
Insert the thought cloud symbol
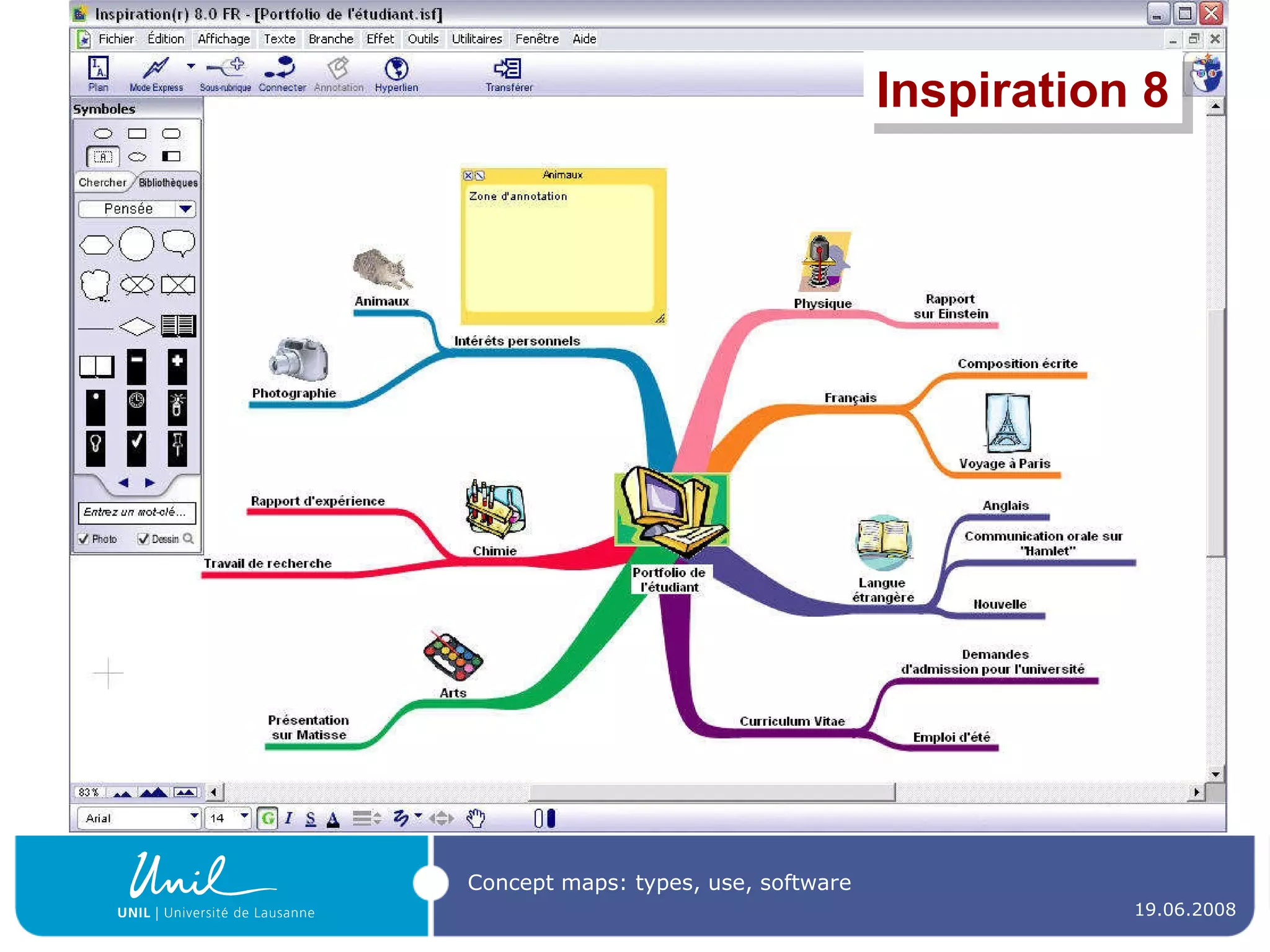[95, 285]
